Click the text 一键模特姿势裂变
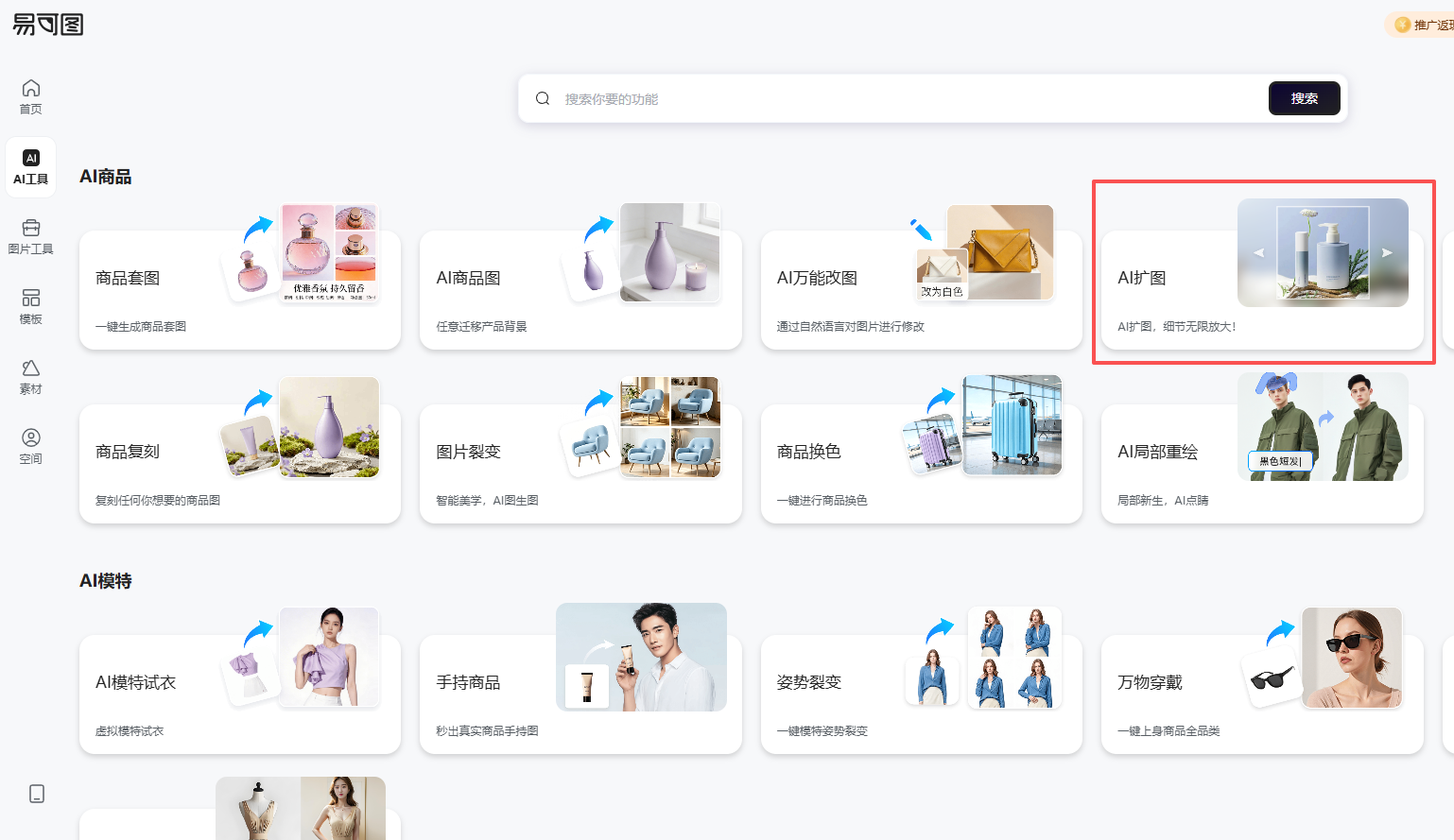 [822, 731]
